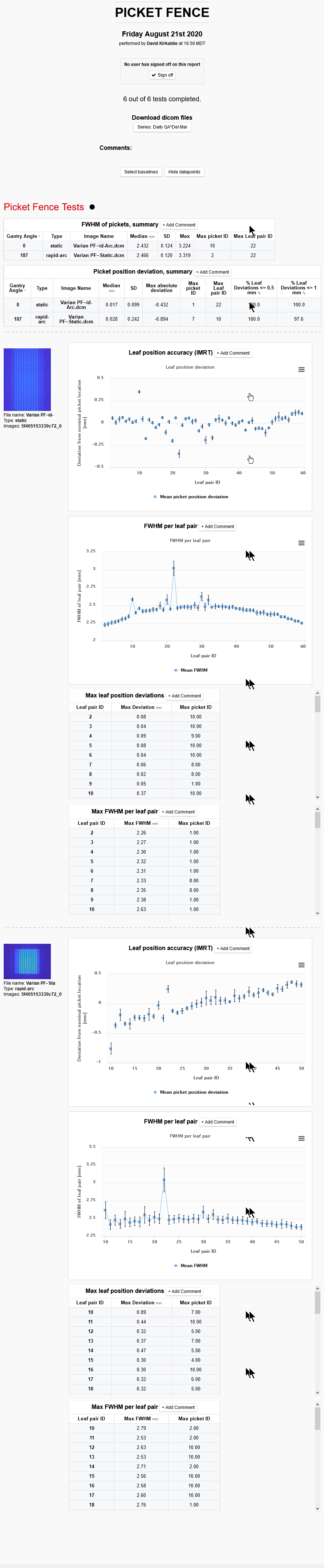Add comment to FWHM of pickets summary

[179, 225]
